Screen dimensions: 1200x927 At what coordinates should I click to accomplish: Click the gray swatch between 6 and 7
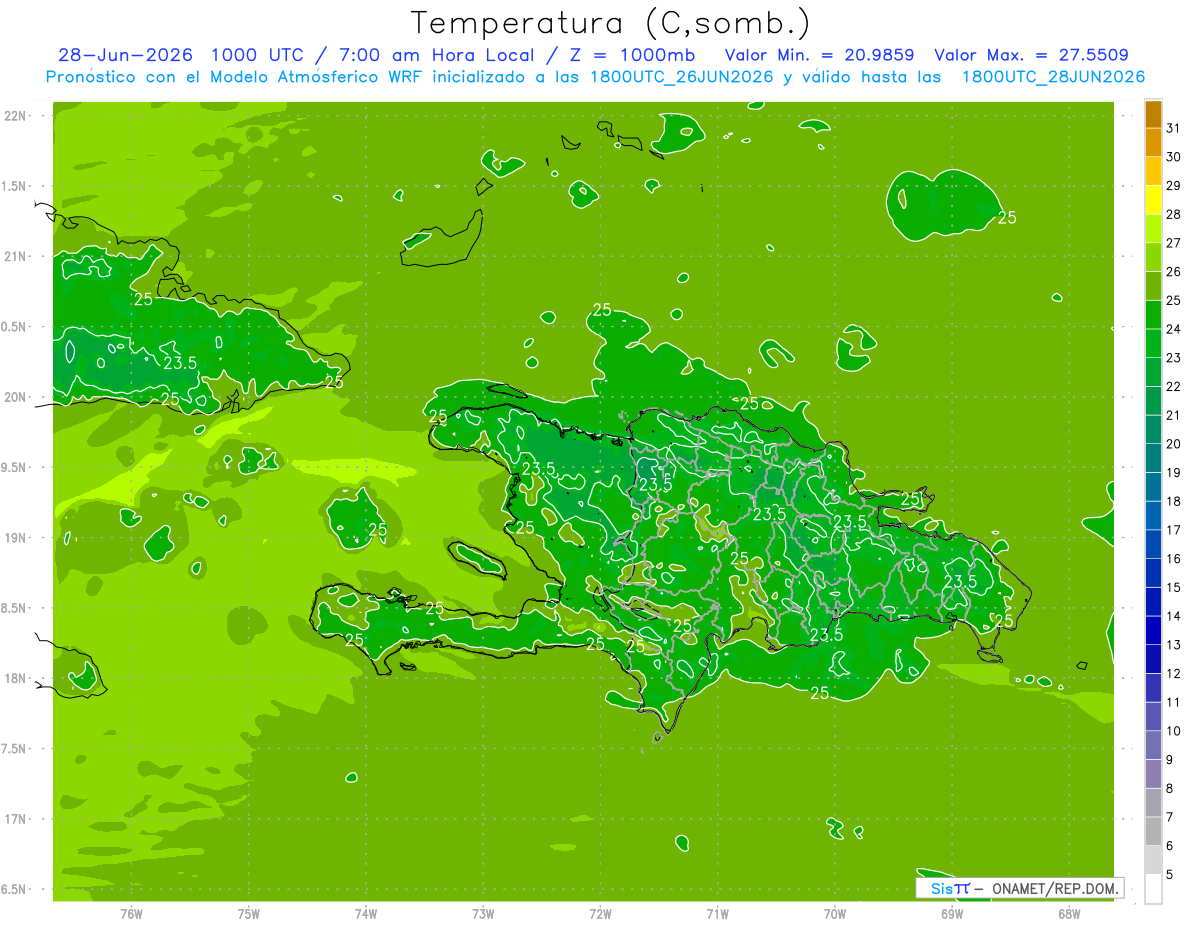coord(1153,832)
